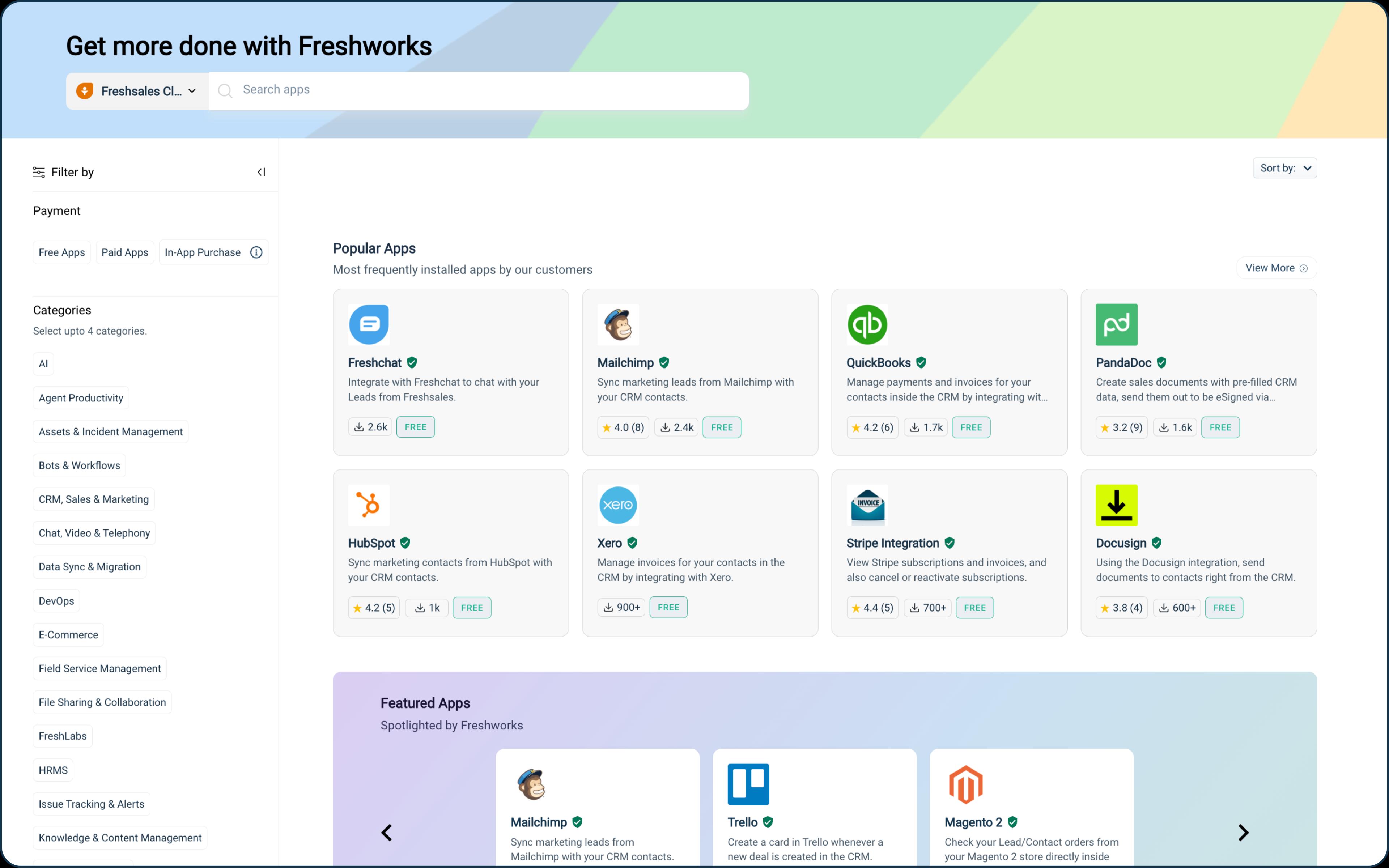
Task: Toggle the In-App Purchase filter
Action: click(x=213, y=252)
